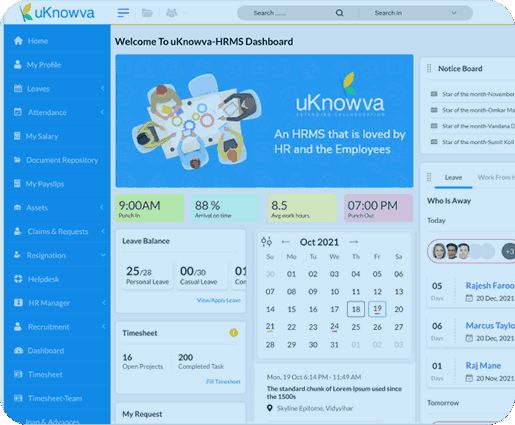Click the Notice Board drag handle icon
Image resolution: width=515 pixels, height=425 pixels.
pos(429,68)
